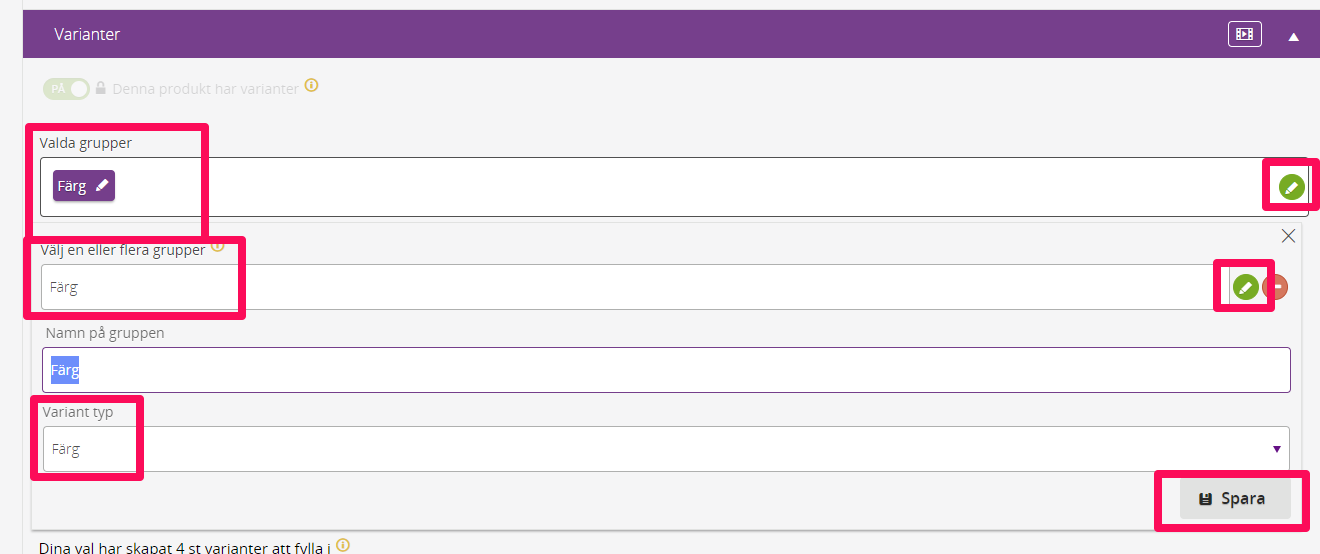Image resolution: width=1320 pixels, height=554 pixels.
Task: Open the video tutorial icon in Varianter header
Action: 1244,34
